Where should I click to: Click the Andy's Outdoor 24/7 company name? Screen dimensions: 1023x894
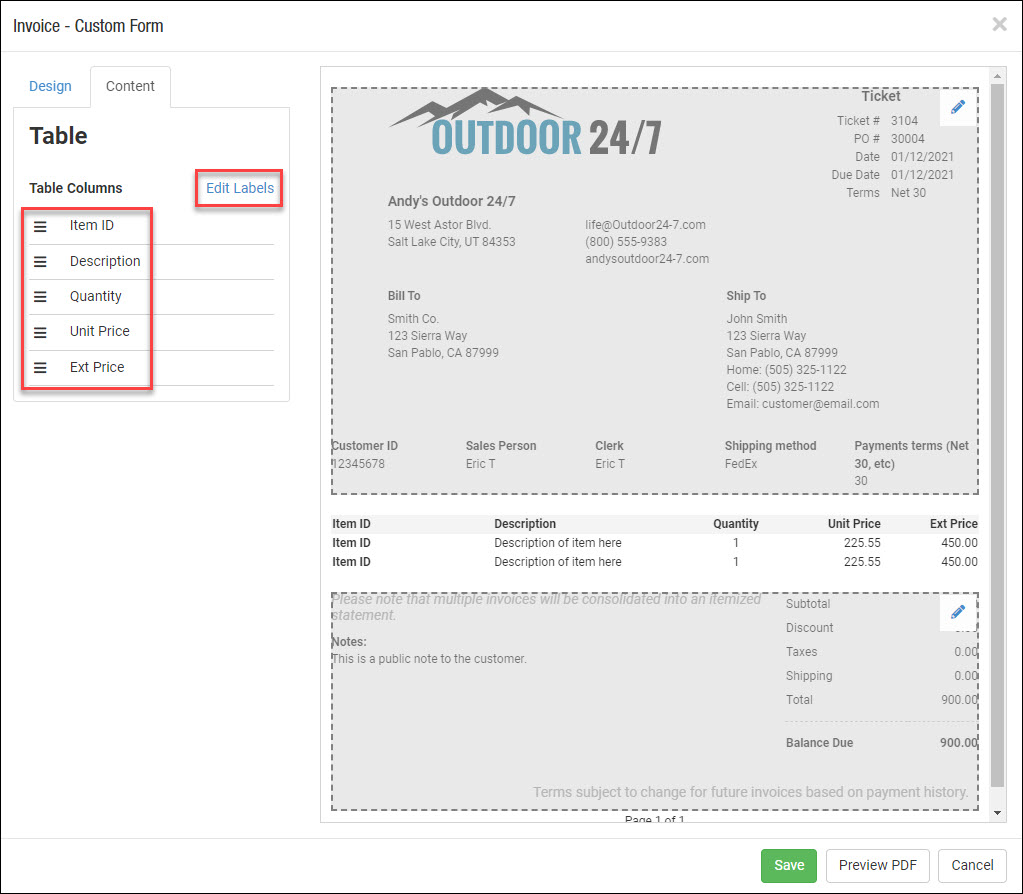click(x=451, y=202)
